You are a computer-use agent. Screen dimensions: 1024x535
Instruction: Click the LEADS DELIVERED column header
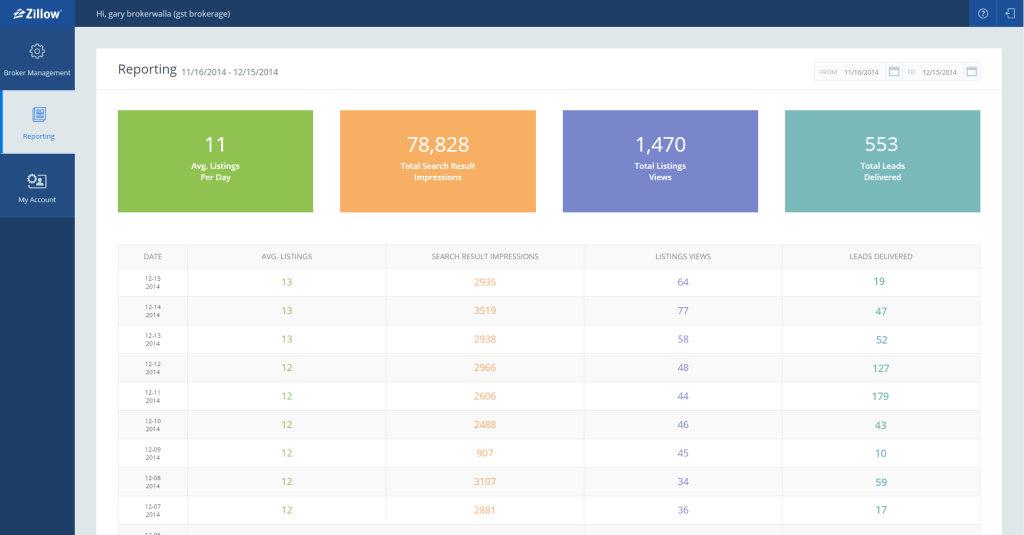coord(880,257)
